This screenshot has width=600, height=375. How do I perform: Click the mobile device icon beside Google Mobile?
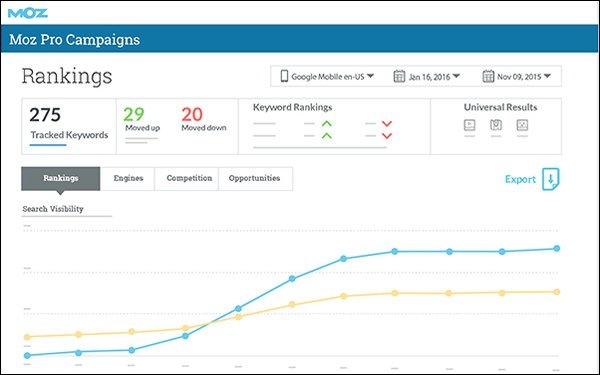pyautogui.click(x=284, y=76)
